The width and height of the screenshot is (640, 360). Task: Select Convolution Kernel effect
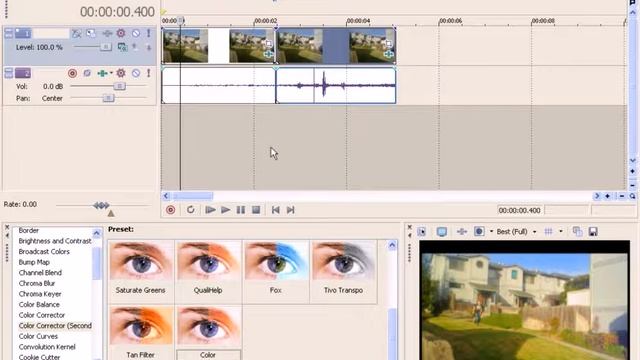click(x=47, y=347)
